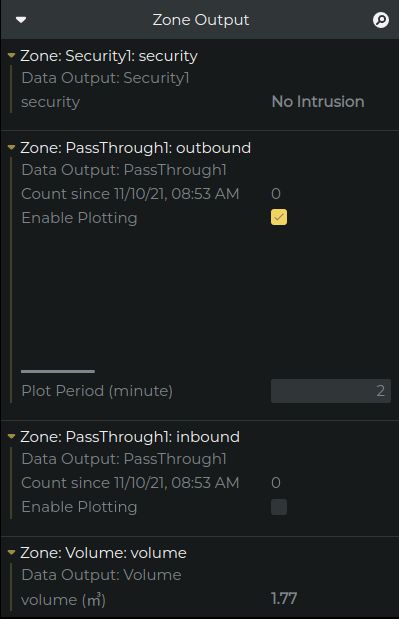Screen dimensions: 399x619
Task: Click outbound Count since 11/10/21 row
Action: coord(151,194)
